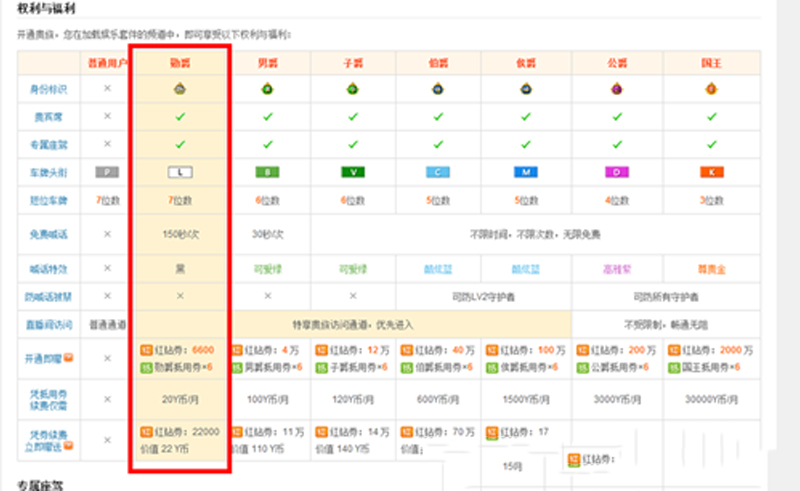This screenshot has height=491, width=800.
Task: Click the orange icon next to 开通即赠
Action: (x=68, y=357)
